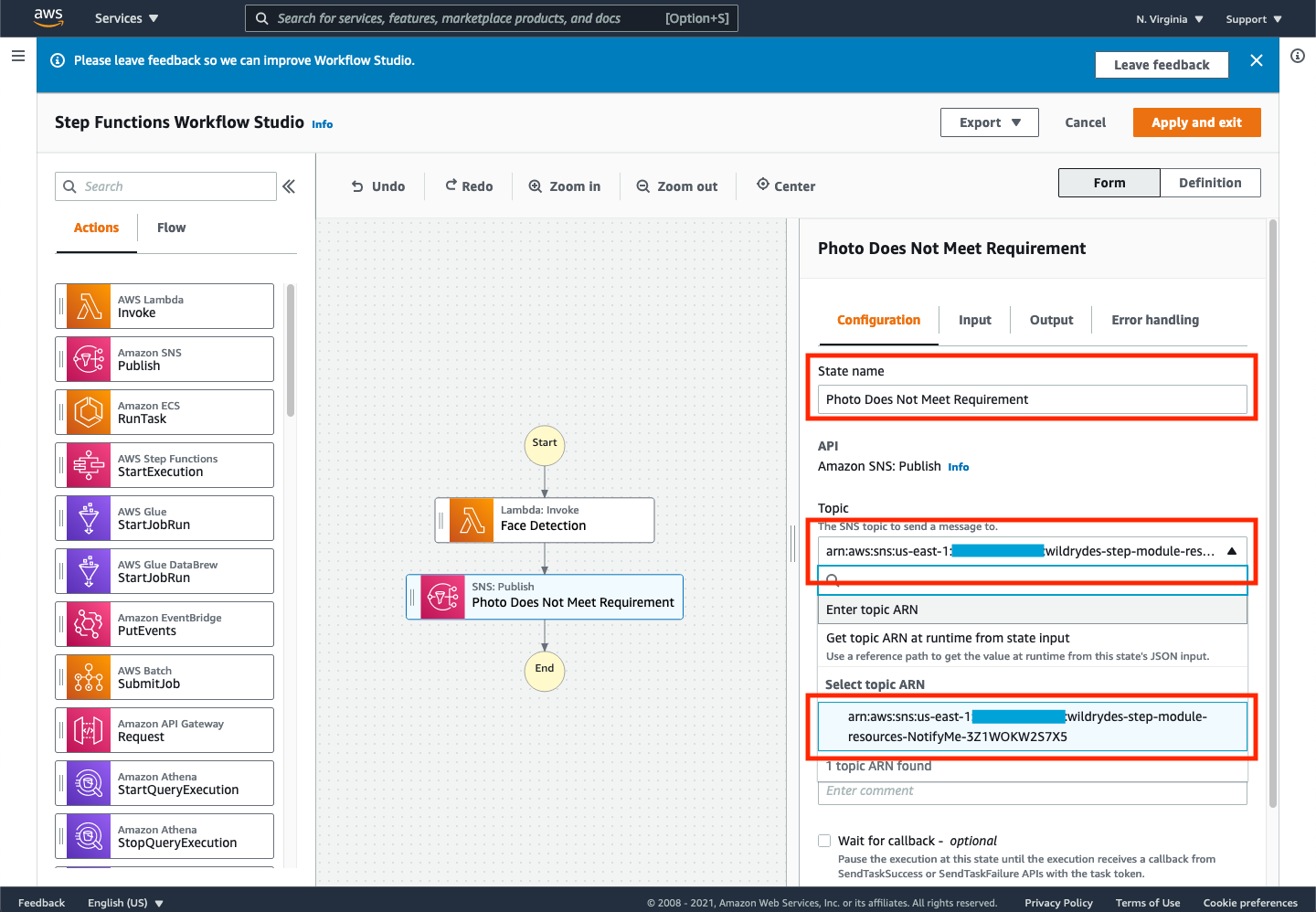Viewport: 1316px width, 912px height.
Task: Toggle the Wait for callback checkbox
Action: pos(824,841)
